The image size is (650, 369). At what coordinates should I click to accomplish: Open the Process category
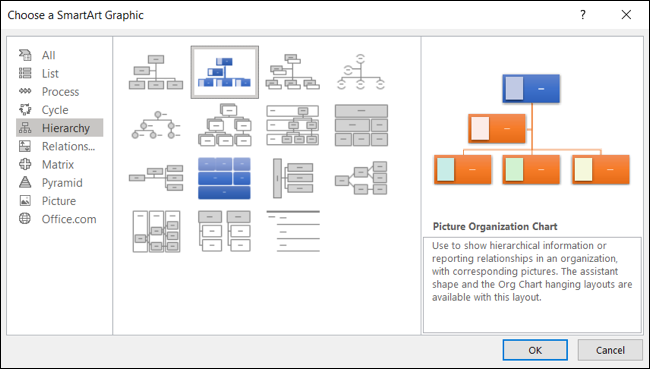point(60,92)
